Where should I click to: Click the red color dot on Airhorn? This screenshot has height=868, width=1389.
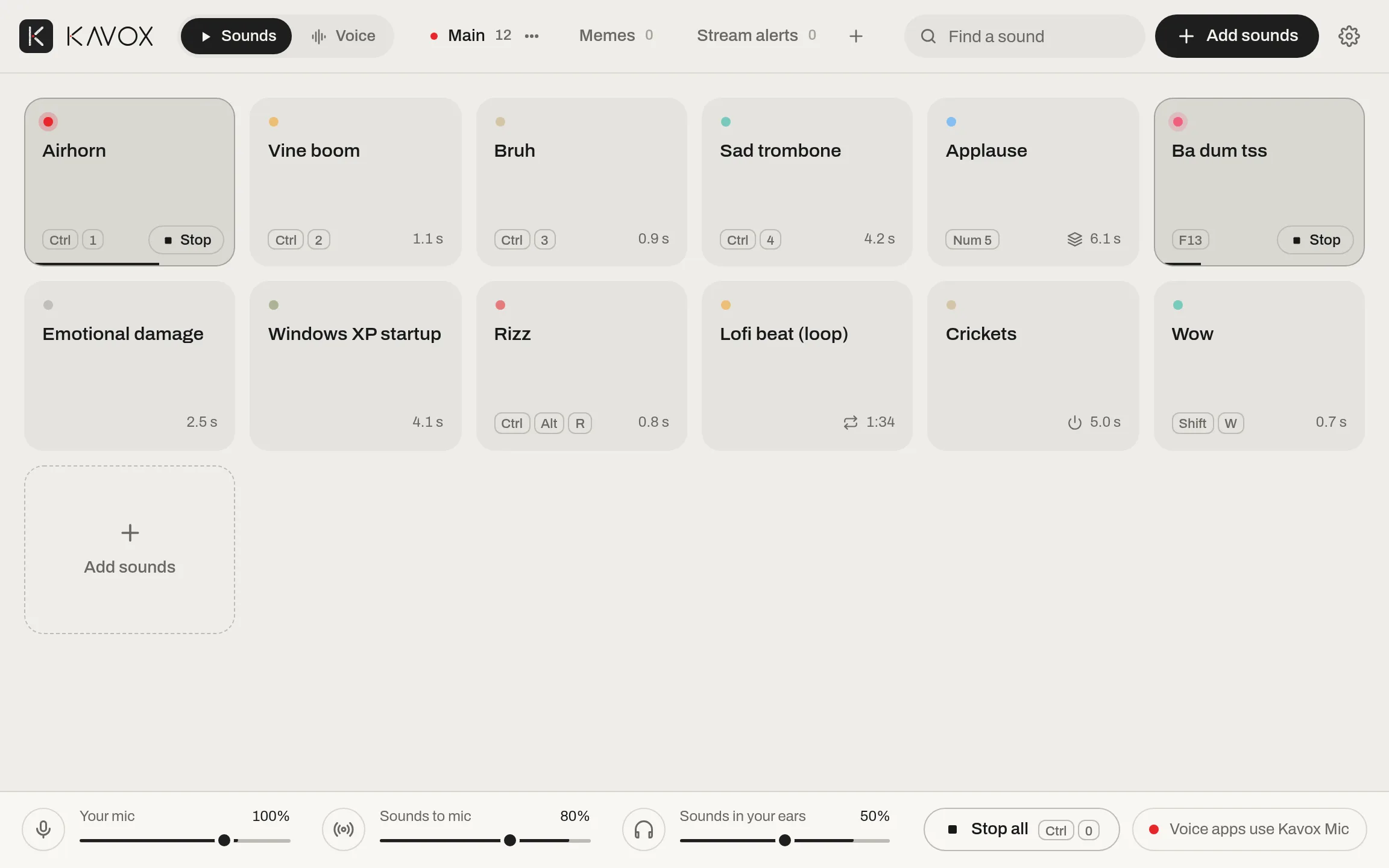48,122
